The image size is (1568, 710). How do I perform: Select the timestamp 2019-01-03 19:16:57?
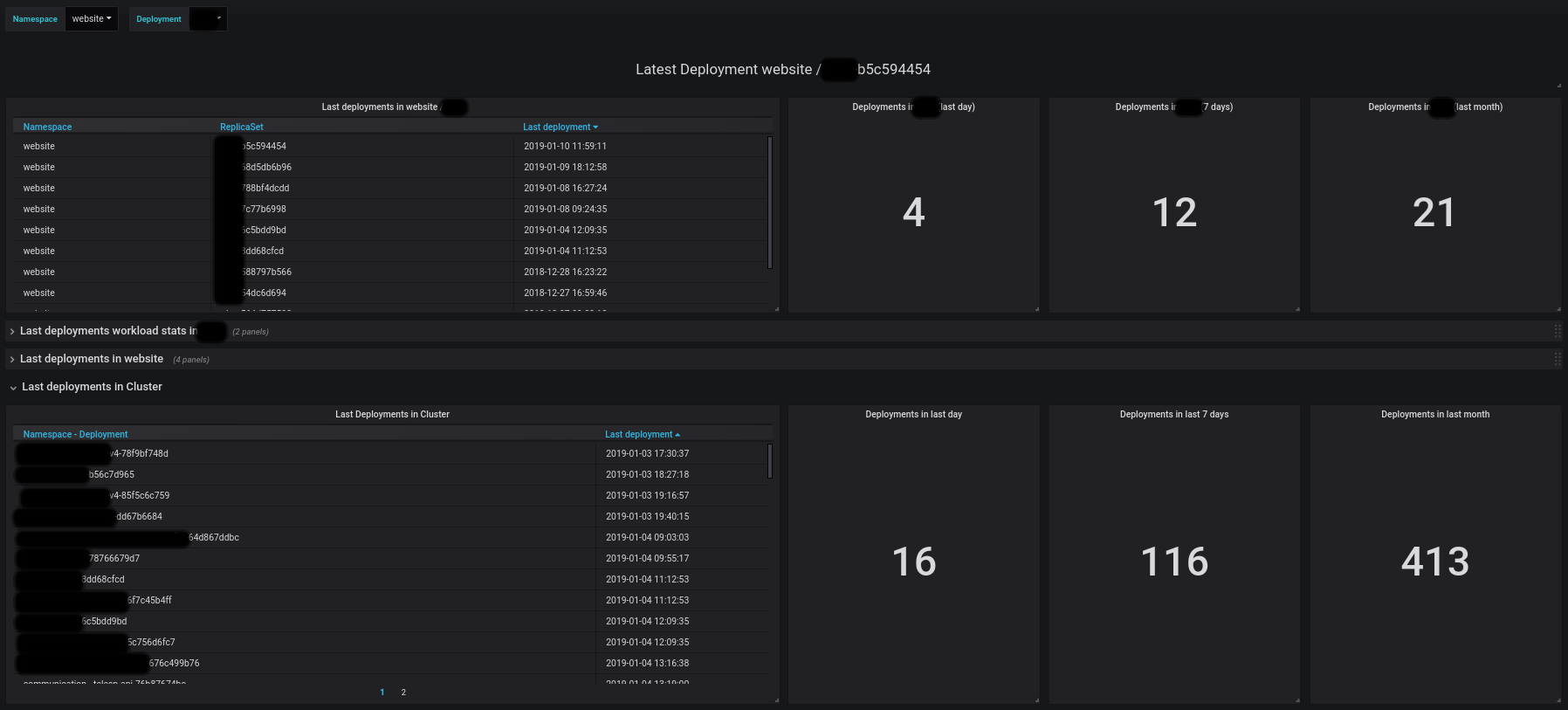pyautogui.click(x=648, y=496)
